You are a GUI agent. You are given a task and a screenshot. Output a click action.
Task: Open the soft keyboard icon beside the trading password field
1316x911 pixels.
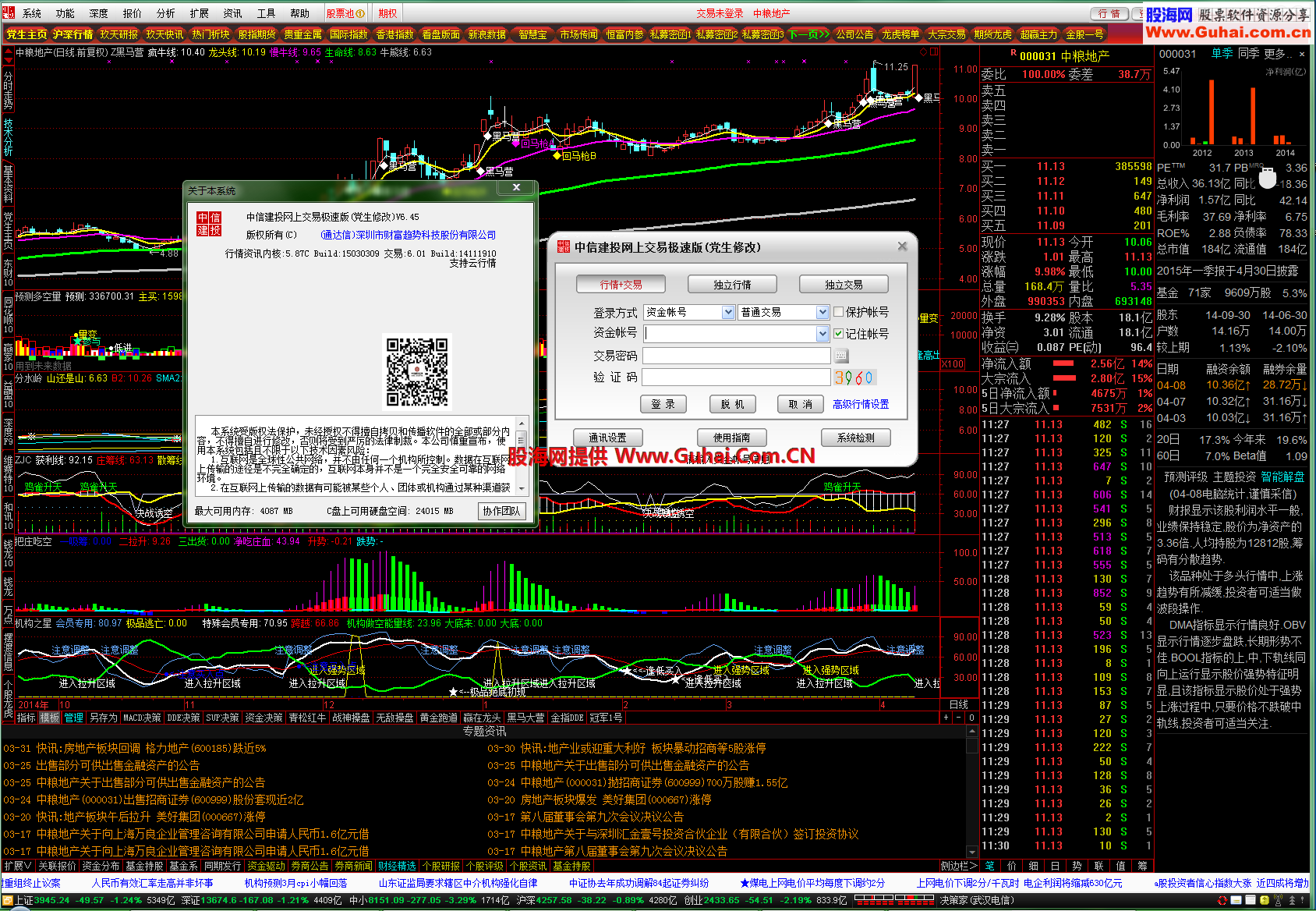[x=840, y=356]
